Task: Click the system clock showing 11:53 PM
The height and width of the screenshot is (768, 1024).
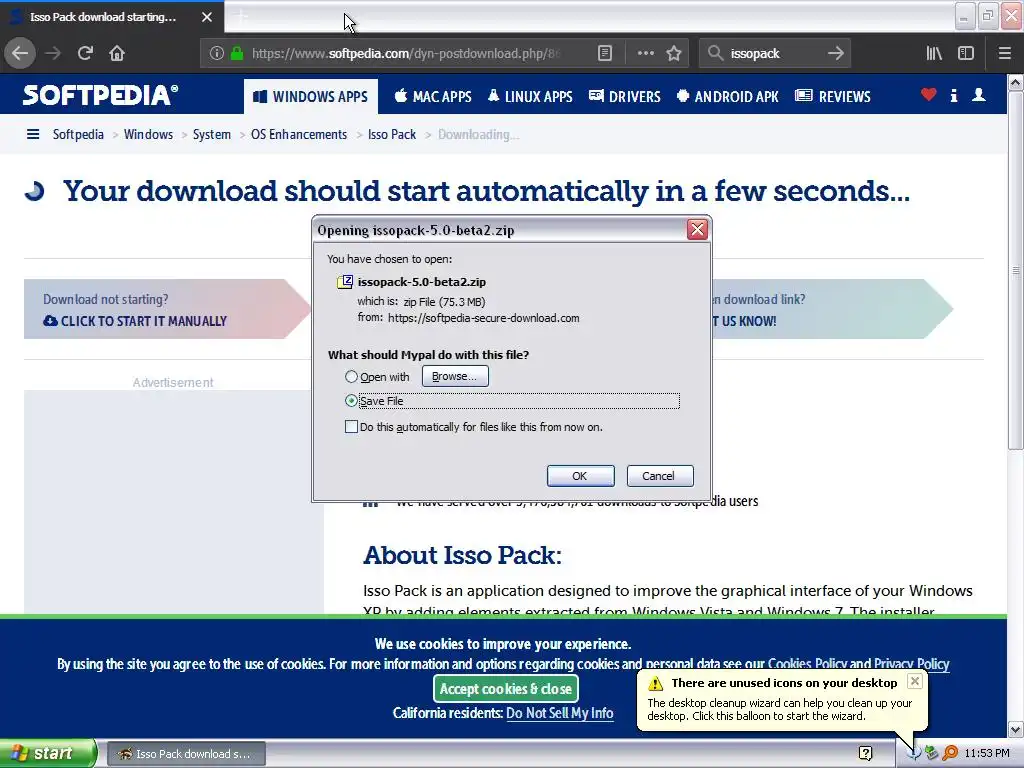Action: coord(987,754)
